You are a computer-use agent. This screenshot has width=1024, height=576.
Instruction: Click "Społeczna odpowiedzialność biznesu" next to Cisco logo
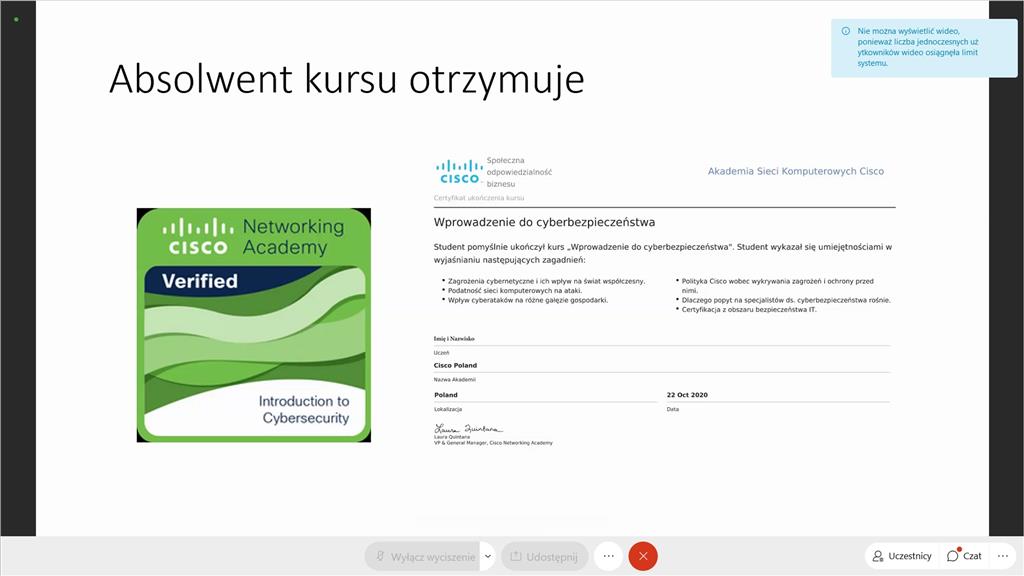point(519,172)
